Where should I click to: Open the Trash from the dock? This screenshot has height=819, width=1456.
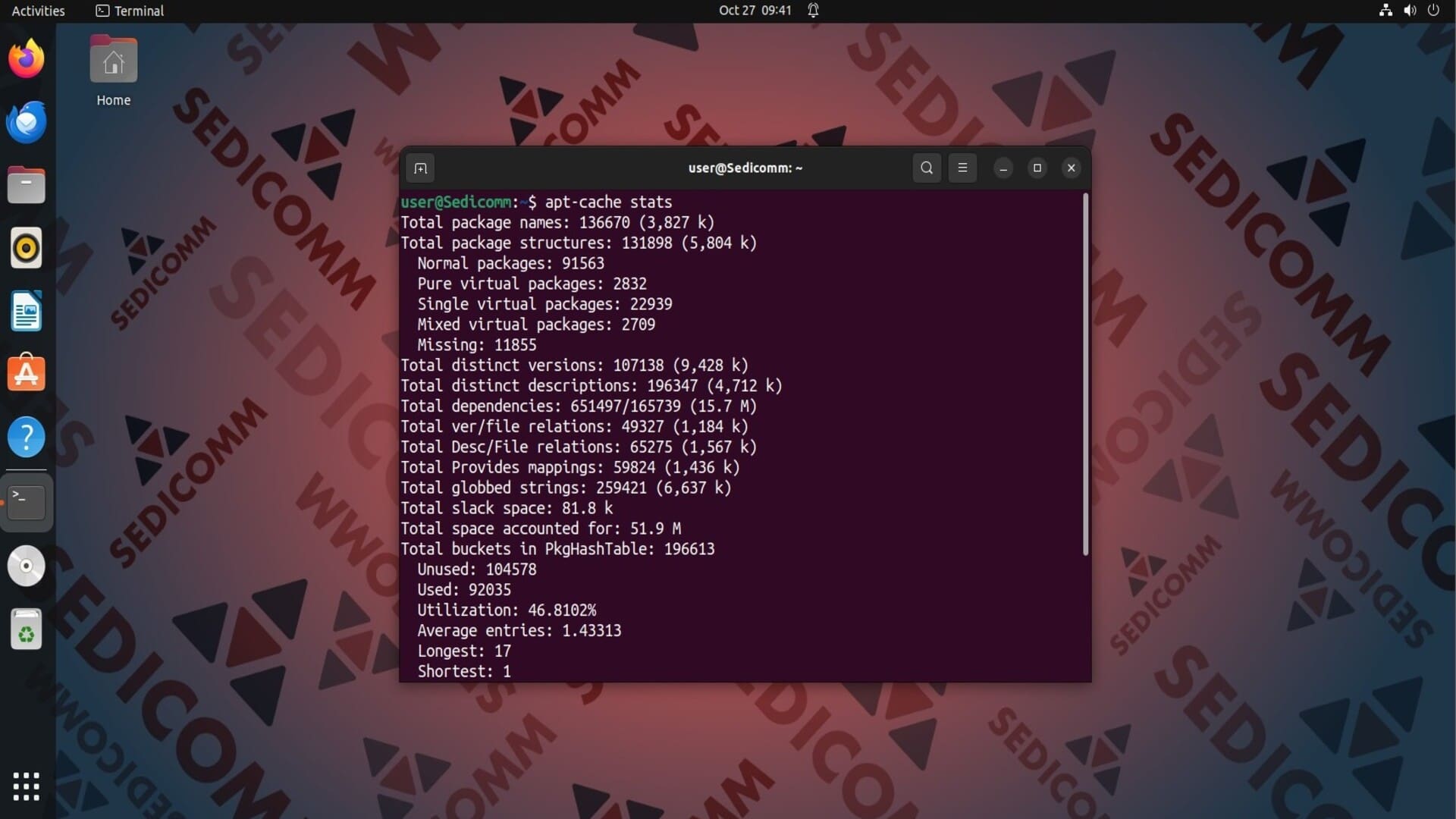pyautogui.click(x=27, y=629)
